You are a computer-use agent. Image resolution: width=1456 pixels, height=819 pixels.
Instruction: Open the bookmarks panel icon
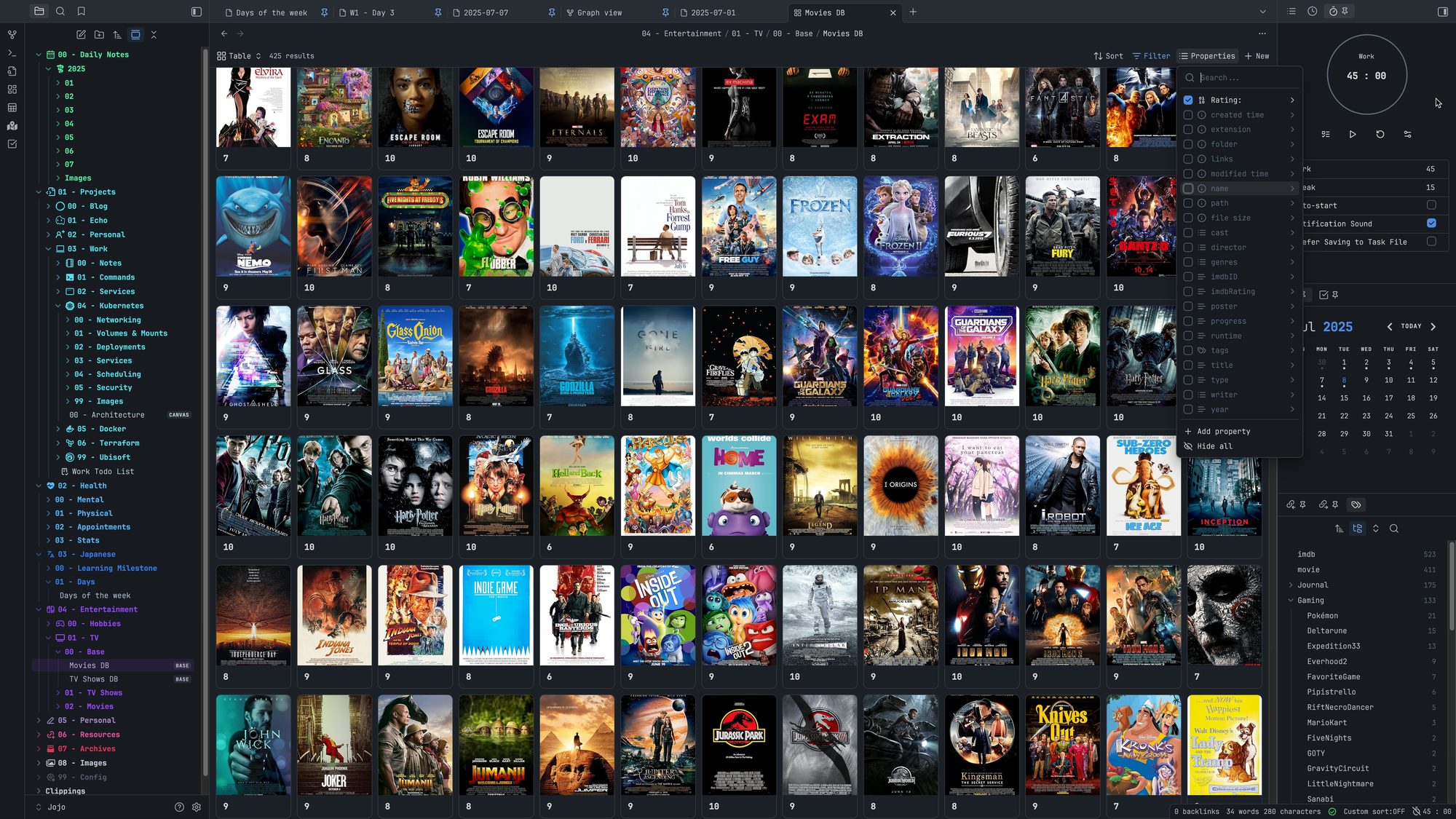(82, 11)
